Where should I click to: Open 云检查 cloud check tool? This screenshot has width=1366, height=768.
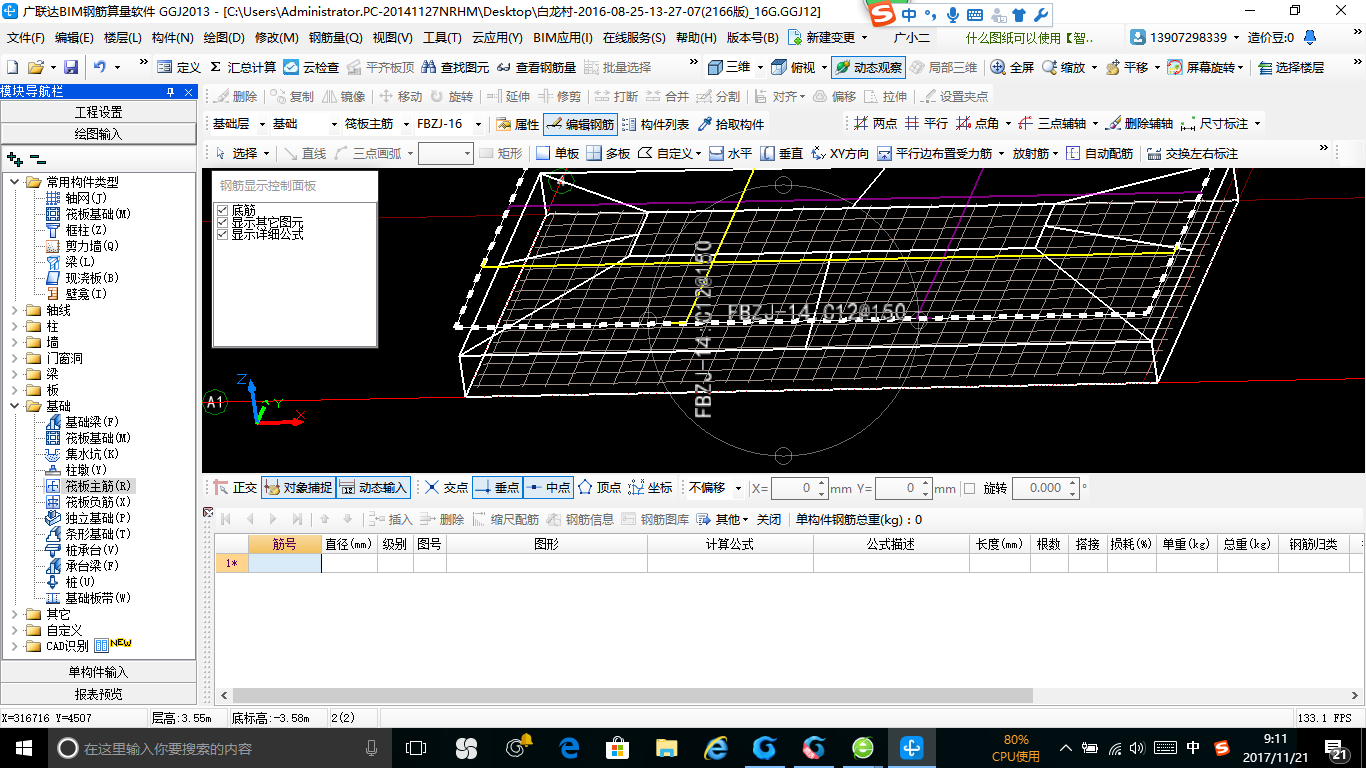coord(311,67)
